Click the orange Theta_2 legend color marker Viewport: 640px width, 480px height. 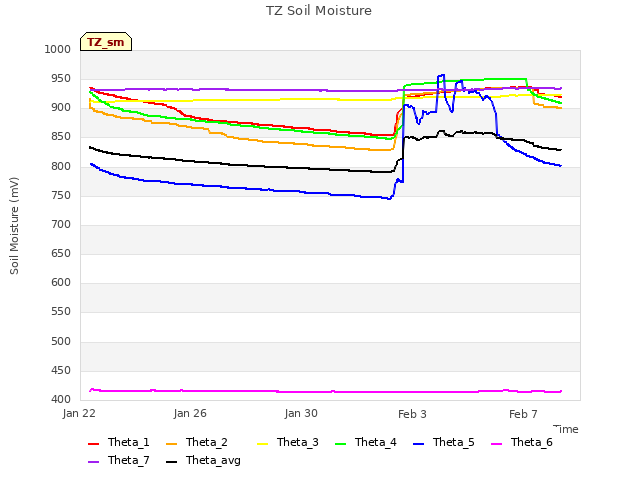tap(171, 444)
